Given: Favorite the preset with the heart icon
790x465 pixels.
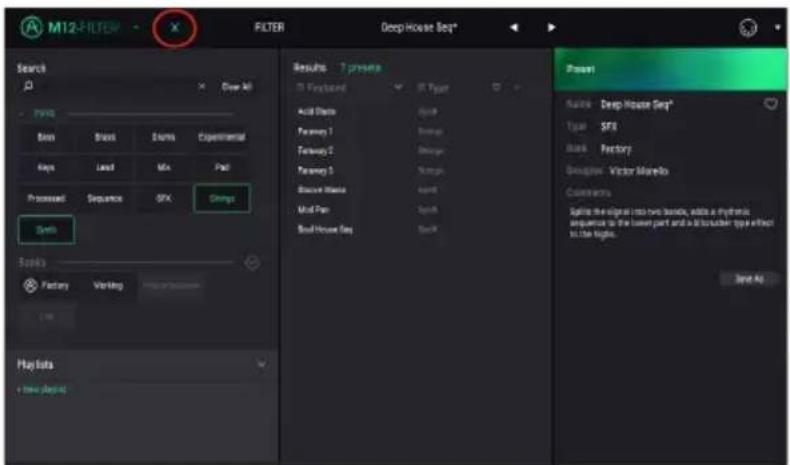Looking at the screenshot, I should click(770, 104).
